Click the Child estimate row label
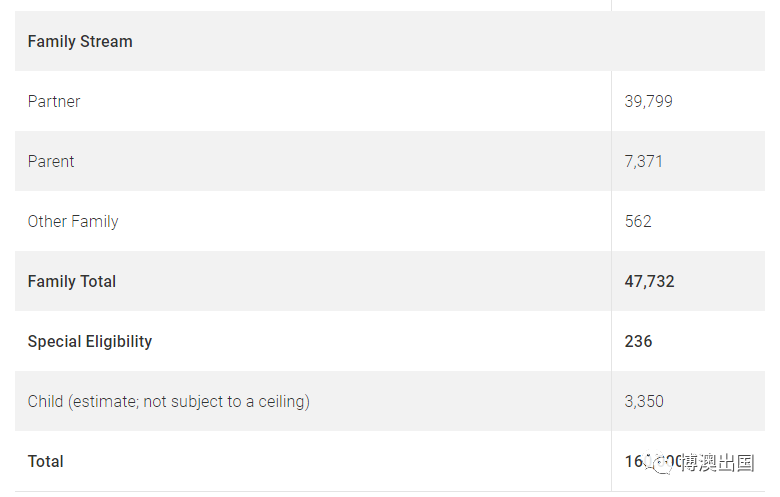Screen dimensions: 780x497 pyautogui.click(x=169, y=401)
